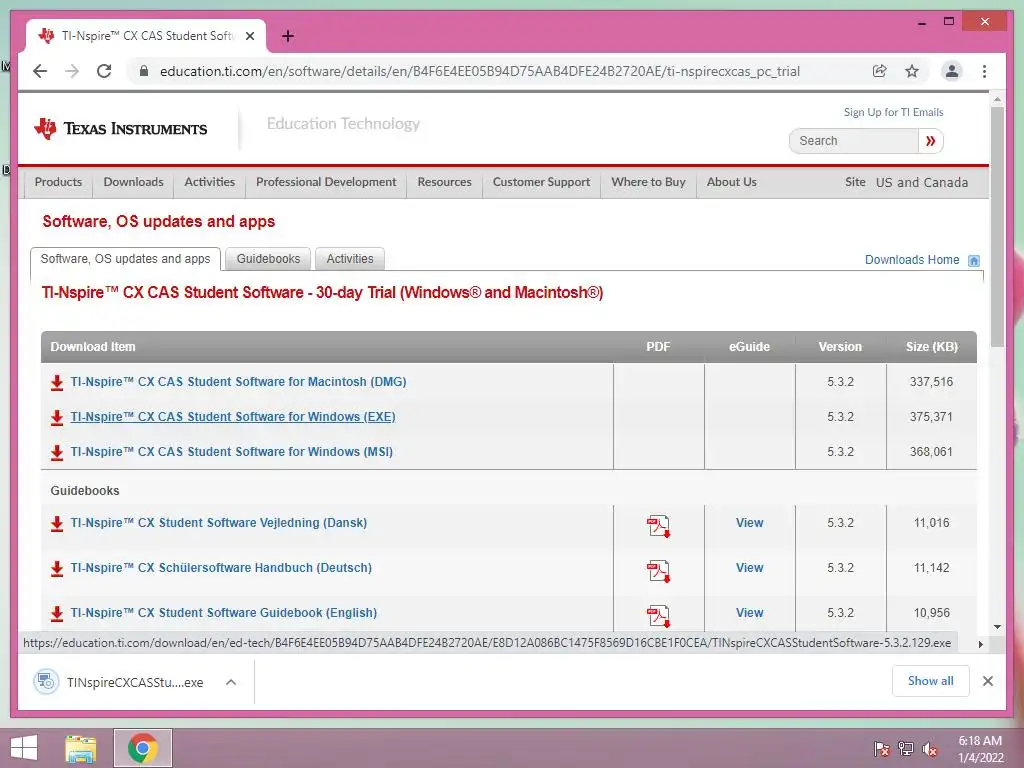This screenshot has width=1024, height=768.
Task: Open Sign Up for TI Emails link
Action: click(x=893, y=112)
